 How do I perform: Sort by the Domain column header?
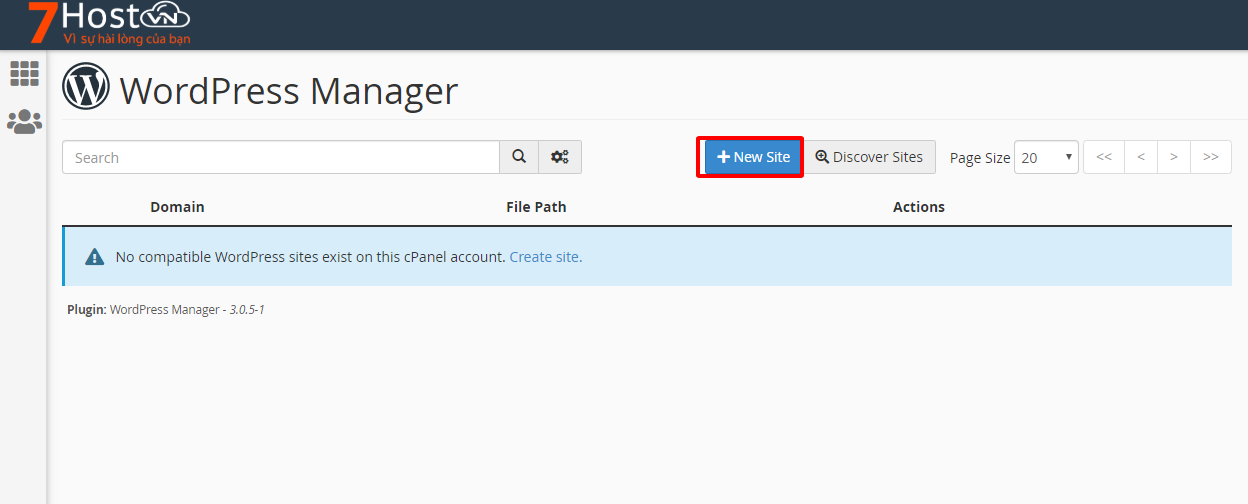[177, 207]
